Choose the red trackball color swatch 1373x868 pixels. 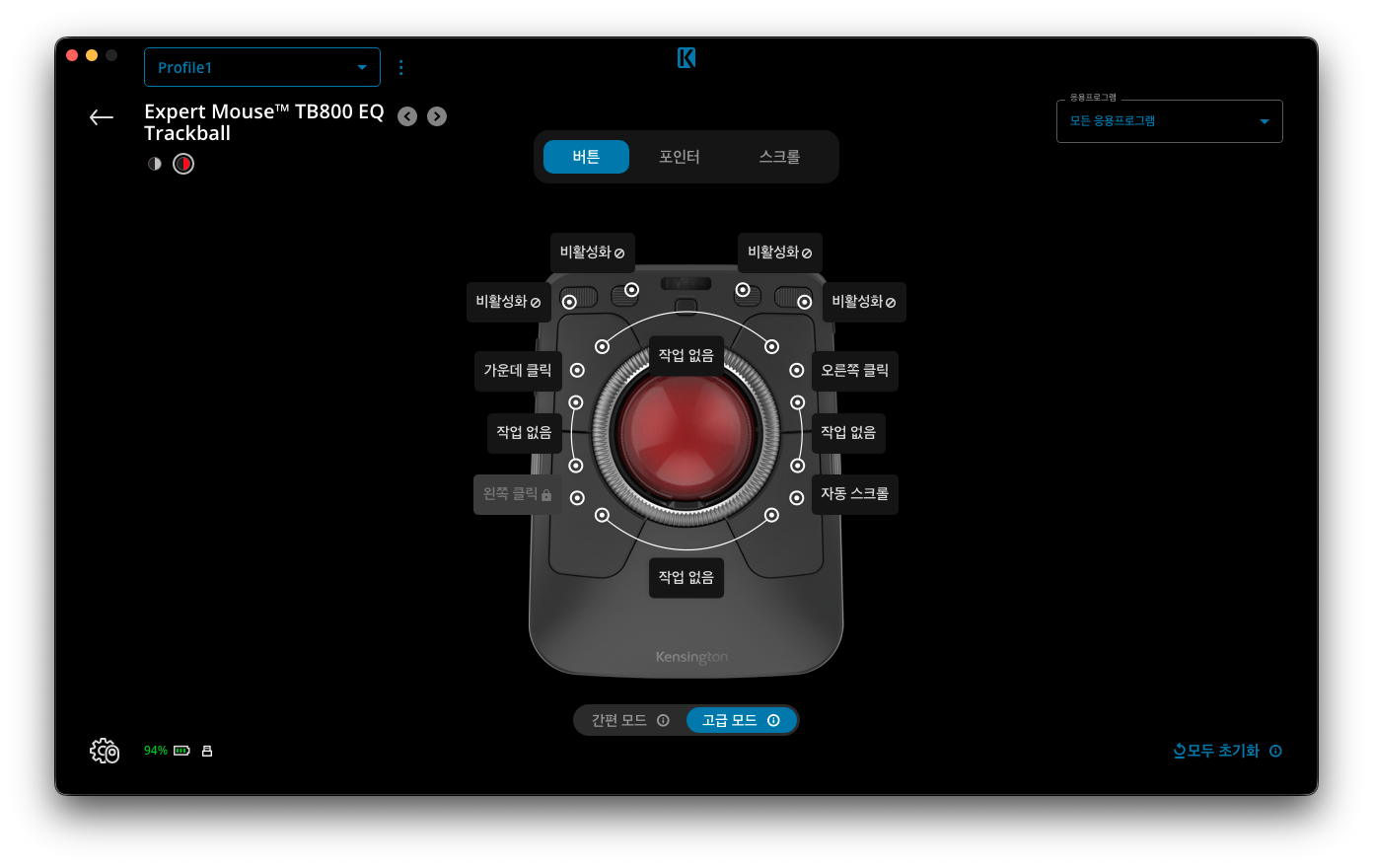tap(183, 164)
